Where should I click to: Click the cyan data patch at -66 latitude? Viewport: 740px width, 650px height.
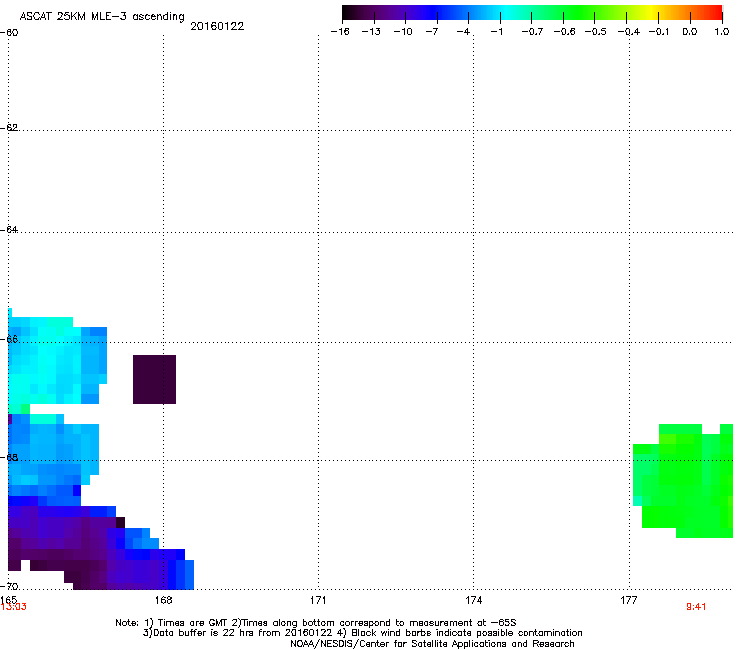(x=57, y=361)
